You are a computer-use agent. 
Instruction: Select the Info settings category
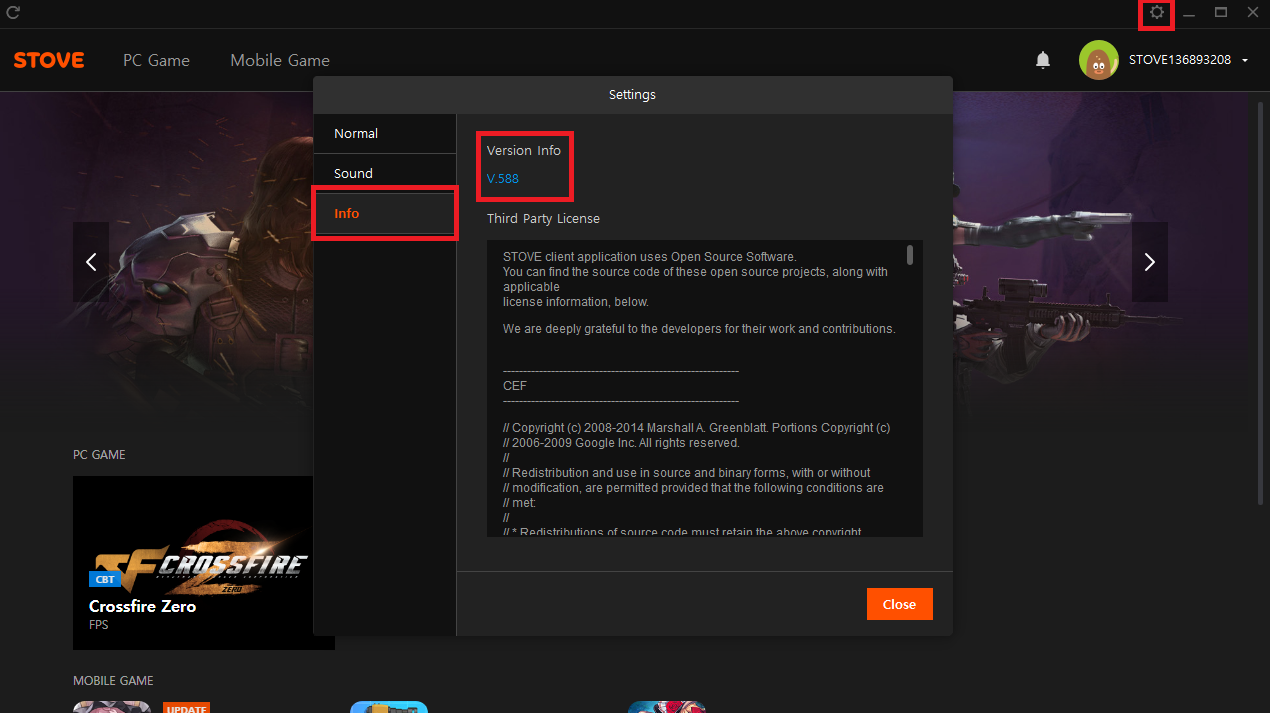click(384, 214)
